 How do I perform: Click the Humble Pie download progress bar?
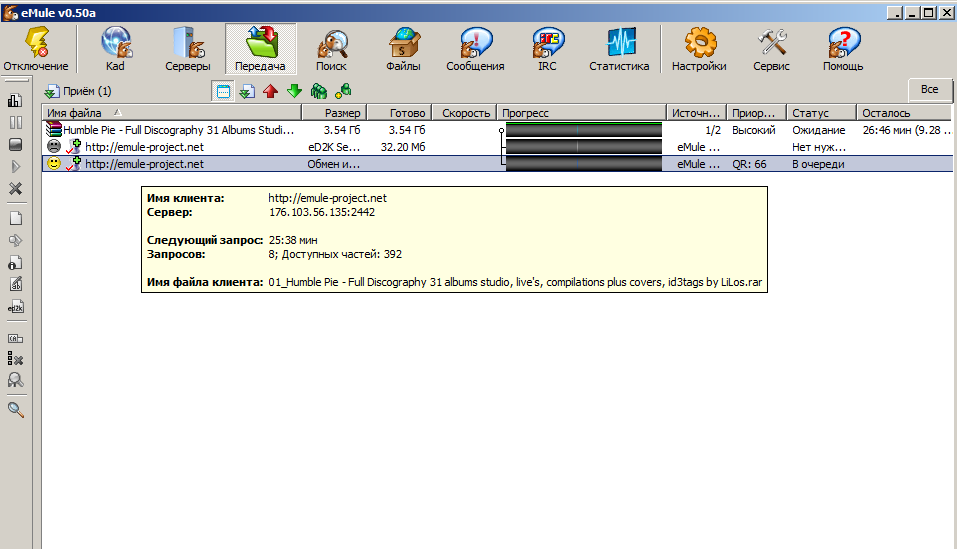[x=583, y=130]
